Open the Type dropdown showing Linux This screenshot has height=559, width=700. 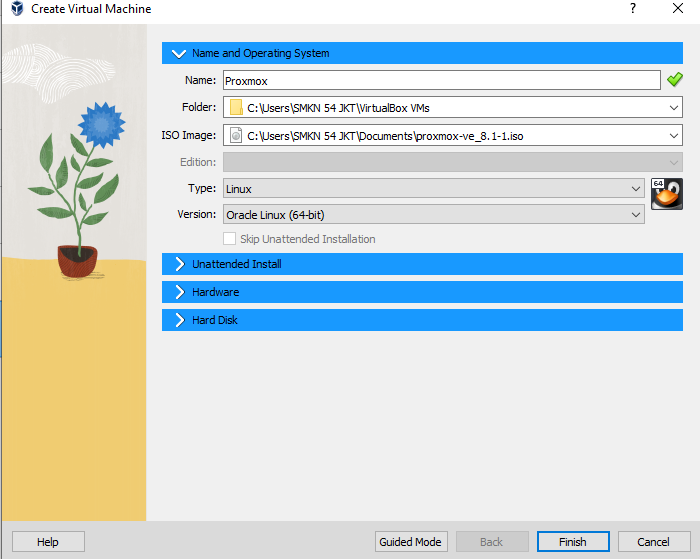[x=433, y=188]
